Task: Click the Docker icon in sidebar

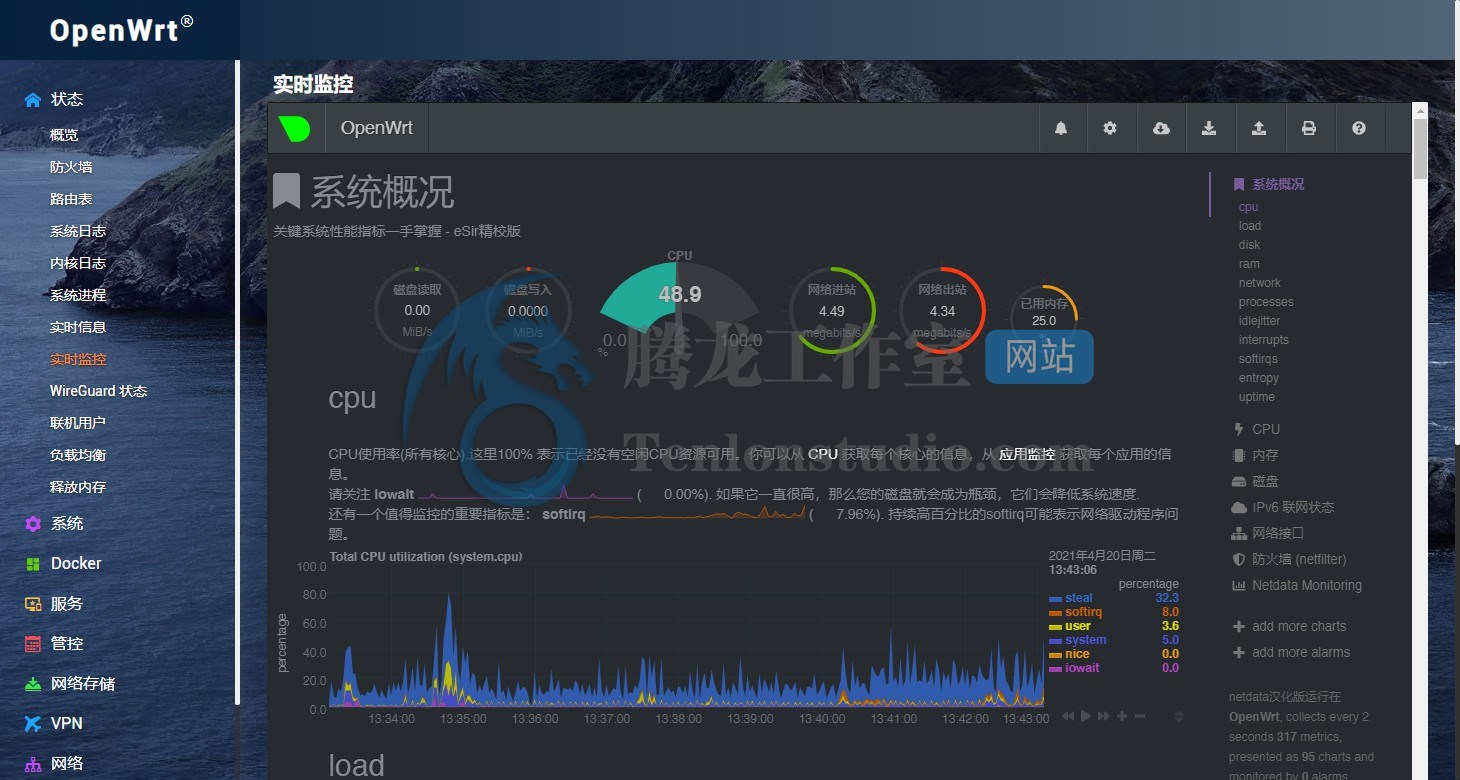Action: click(x=33, y=564)
